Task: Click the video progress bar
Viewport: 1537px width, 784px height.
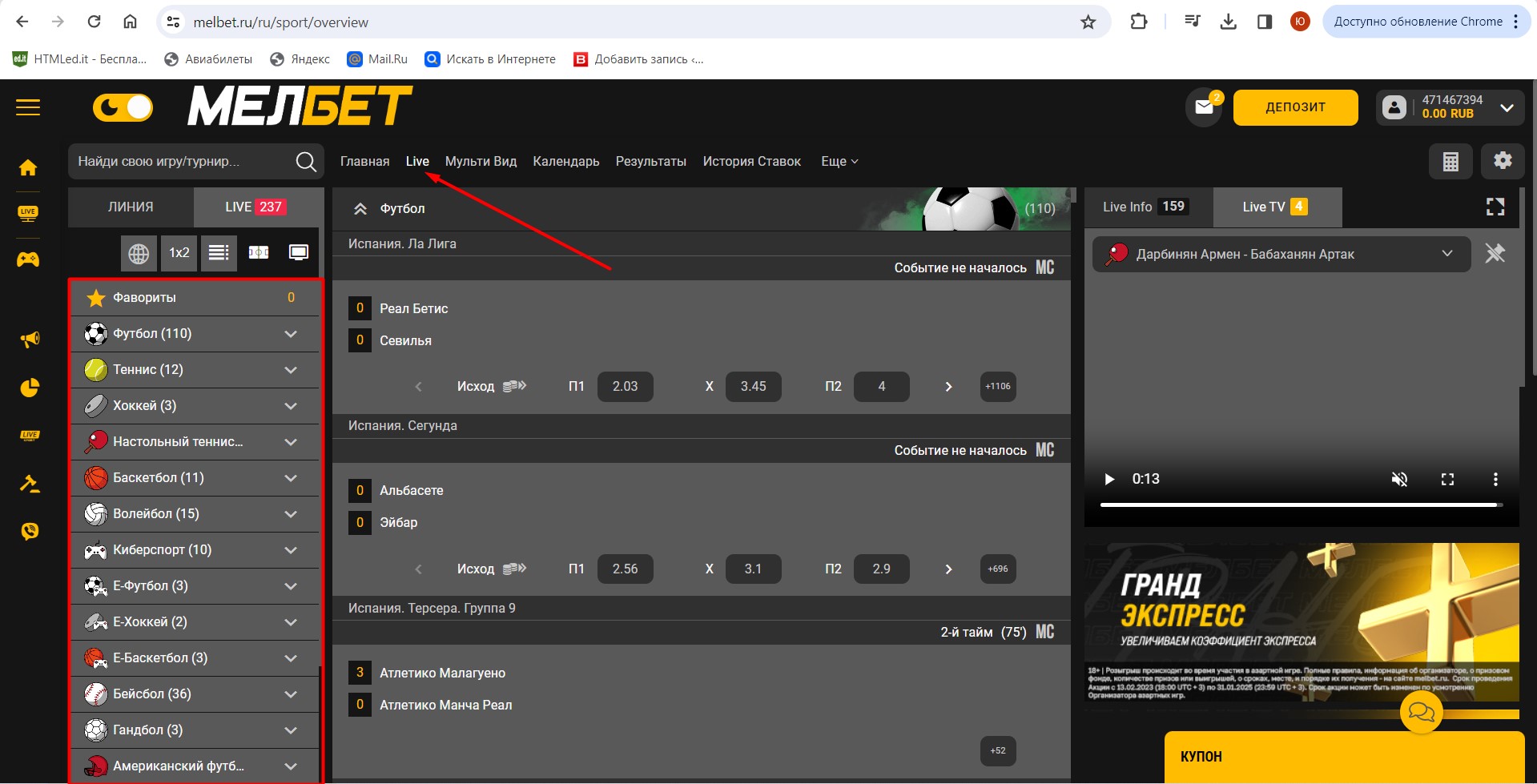Action: [x=1299, y=505]
